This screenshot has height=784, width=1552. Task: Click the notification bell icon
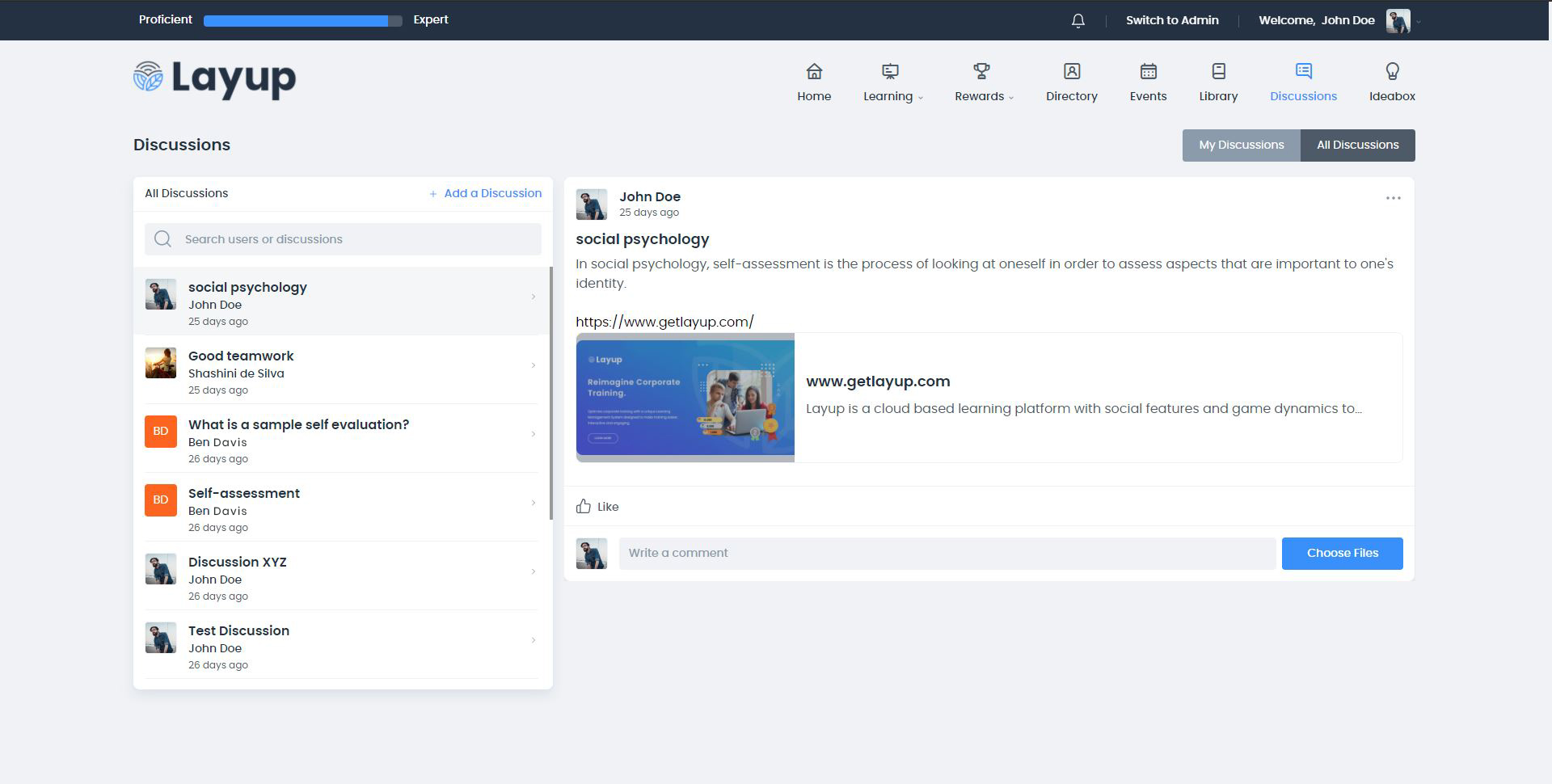click(x=1078, y=21)
